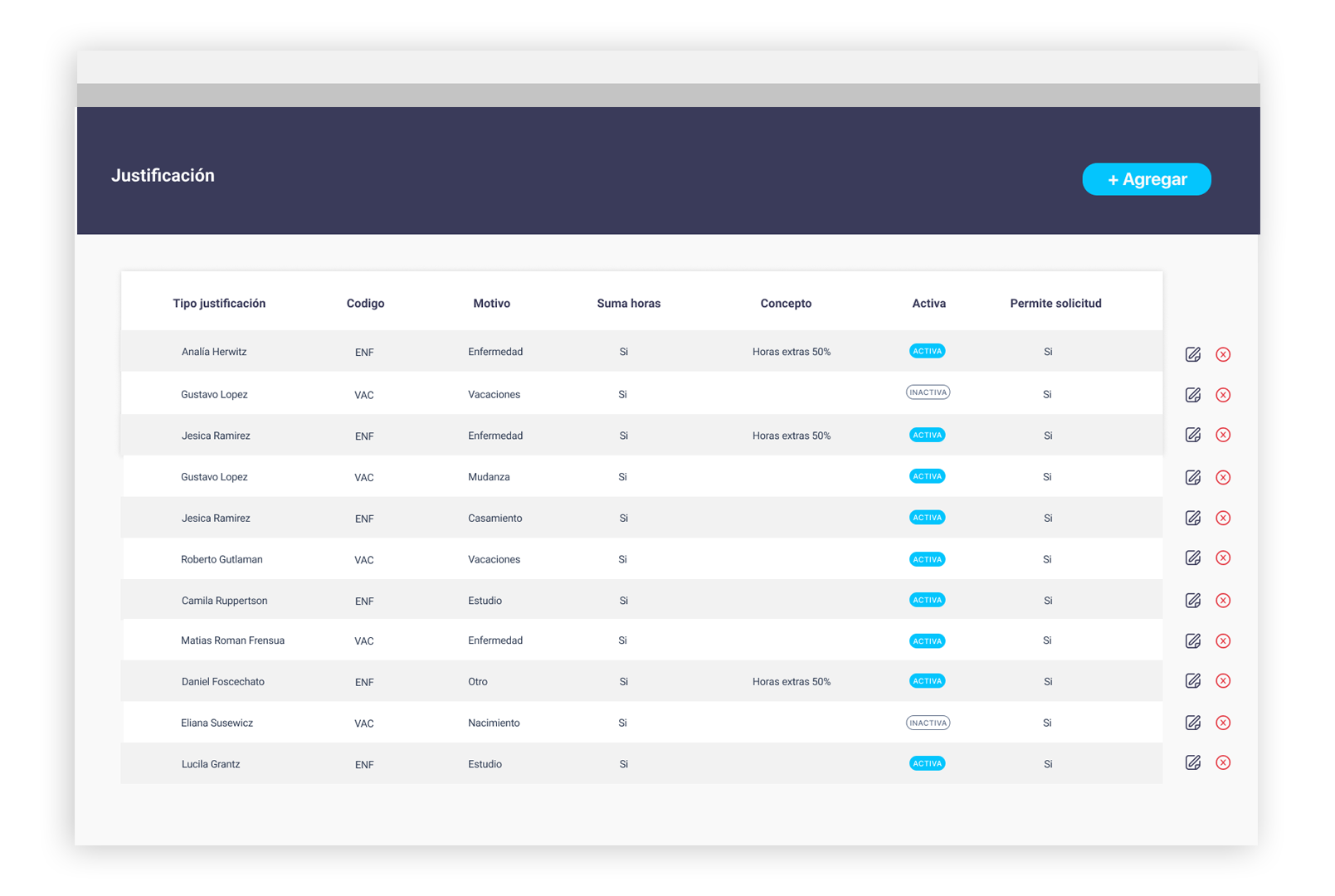
Task: Remove the Camila Ruppertson row
Action: point(1222,601)
